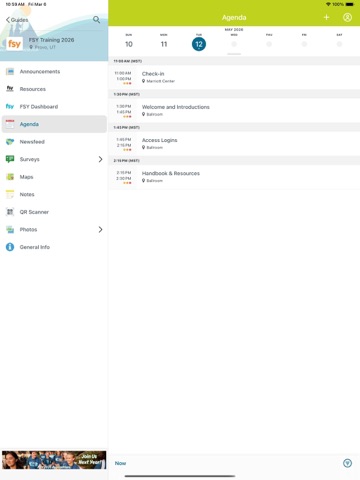This screenshot has width=360, height=480.
Task: Tap the fsy logo thumbnail
Action: (14, 44)
